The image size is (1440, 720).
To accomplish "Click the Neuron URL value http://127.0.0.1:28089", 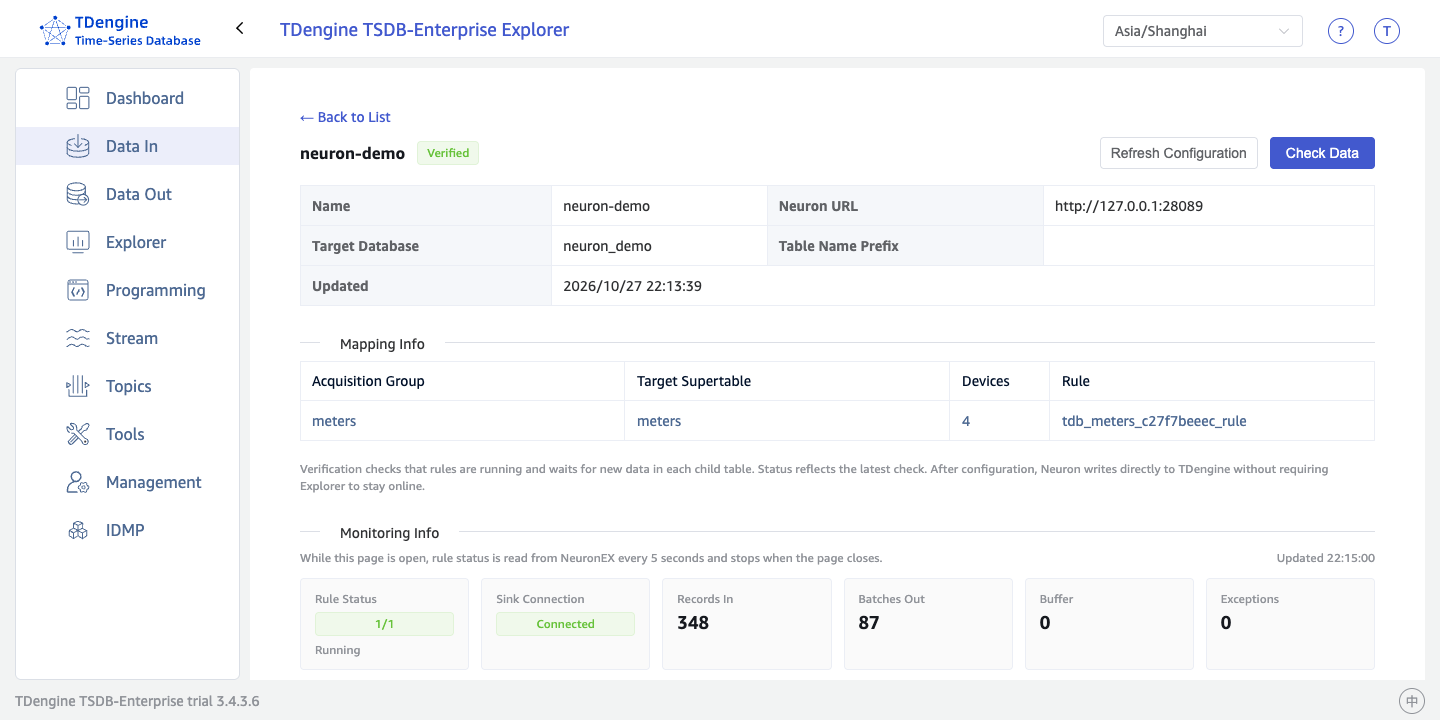I will click(x=1129, y=206).
